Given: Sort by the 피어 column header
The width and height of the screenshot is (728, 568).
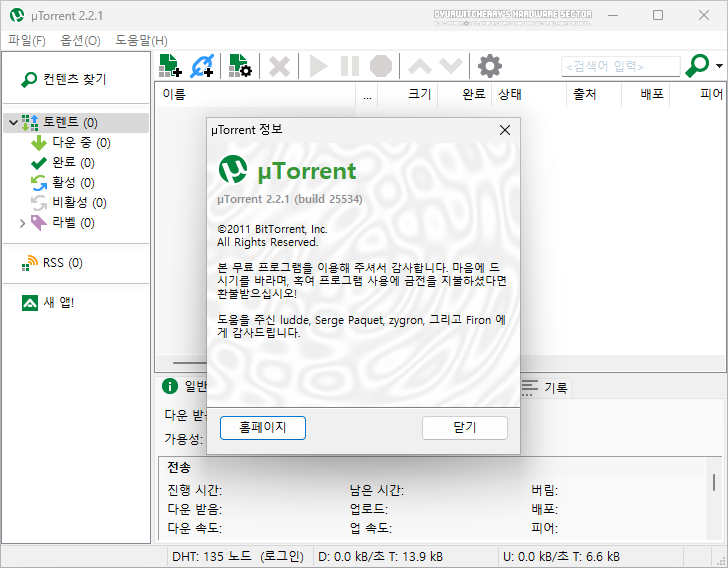Looking at the screenshot, I should pyautogui.click(x=698, y=94).
